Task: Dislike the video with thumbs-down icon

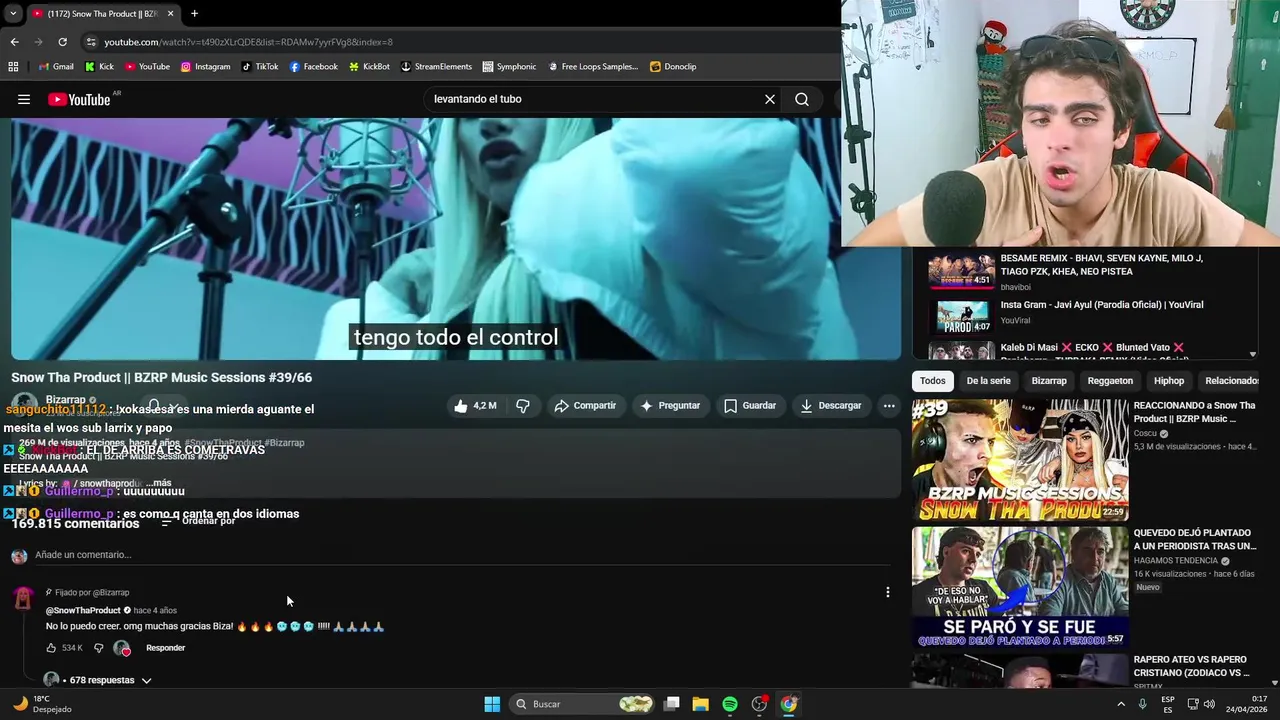Action: [523, 406]
